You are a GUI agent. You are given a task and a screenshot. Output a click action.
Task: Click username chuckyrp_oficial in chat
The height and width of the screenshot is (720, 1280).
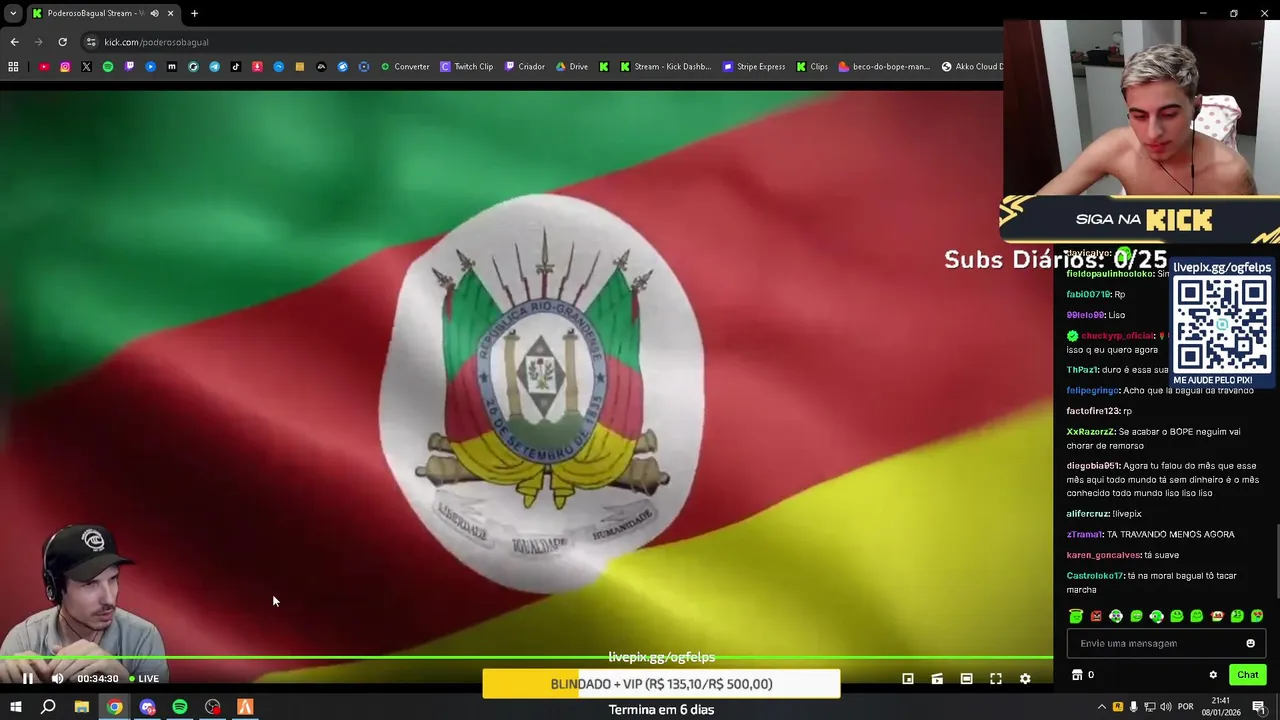click(x=1117, y=336)
